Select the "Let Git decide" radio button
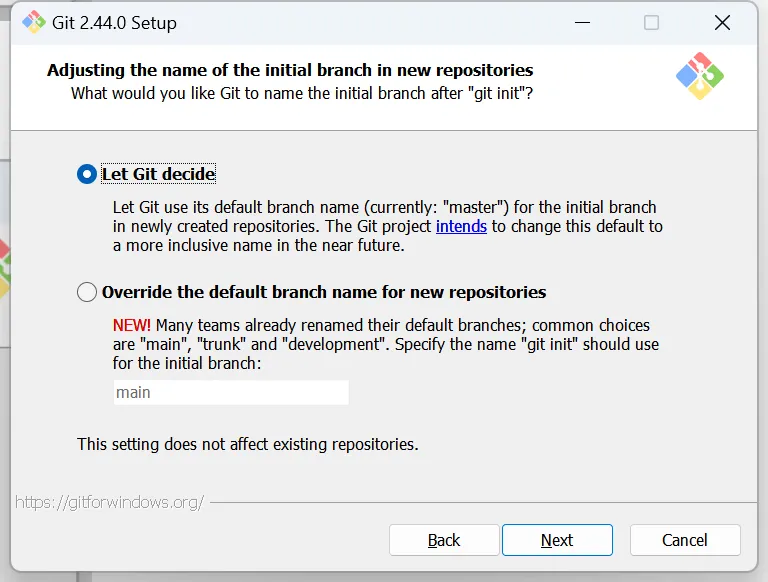Image resolution: width=768 pixels, height=582 pixels. coord(87,174)
